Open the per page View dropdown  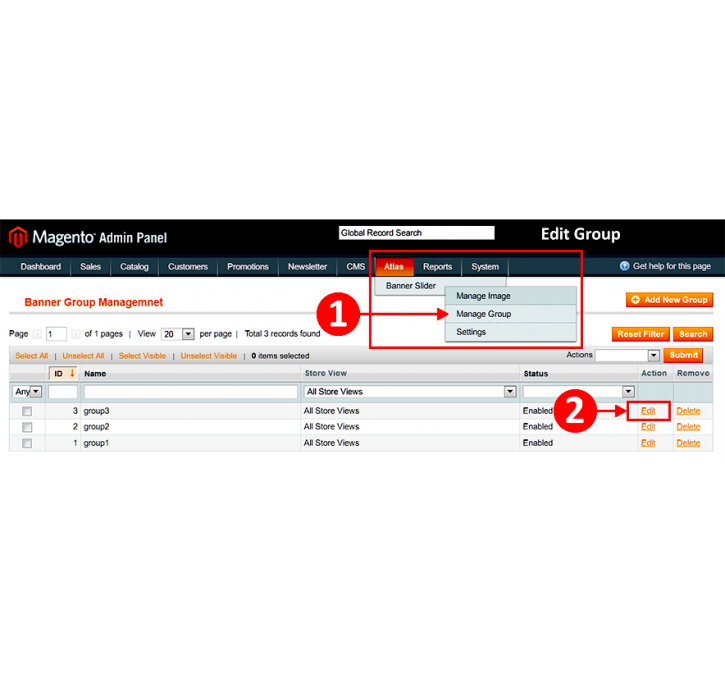click(x=178, y=334)
